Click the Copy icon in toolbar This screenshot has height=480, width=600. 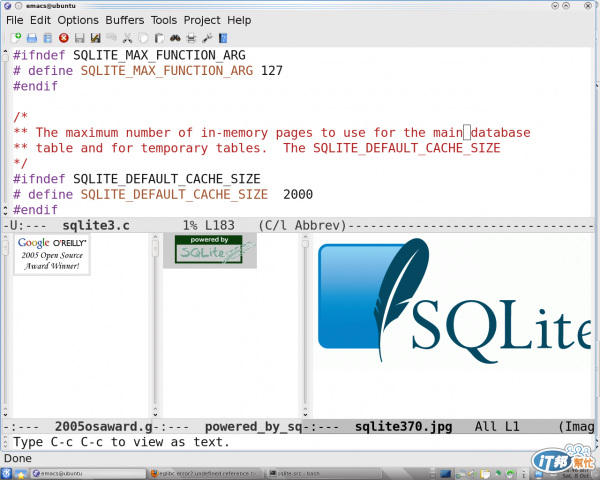pos(143,38)
